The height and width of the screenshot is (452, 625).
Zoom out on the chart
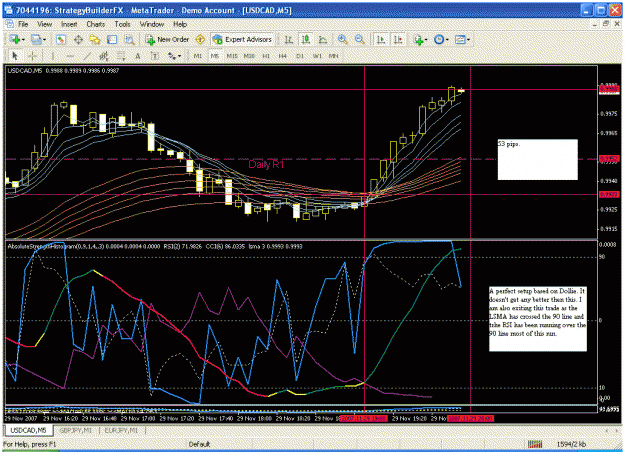360,39
